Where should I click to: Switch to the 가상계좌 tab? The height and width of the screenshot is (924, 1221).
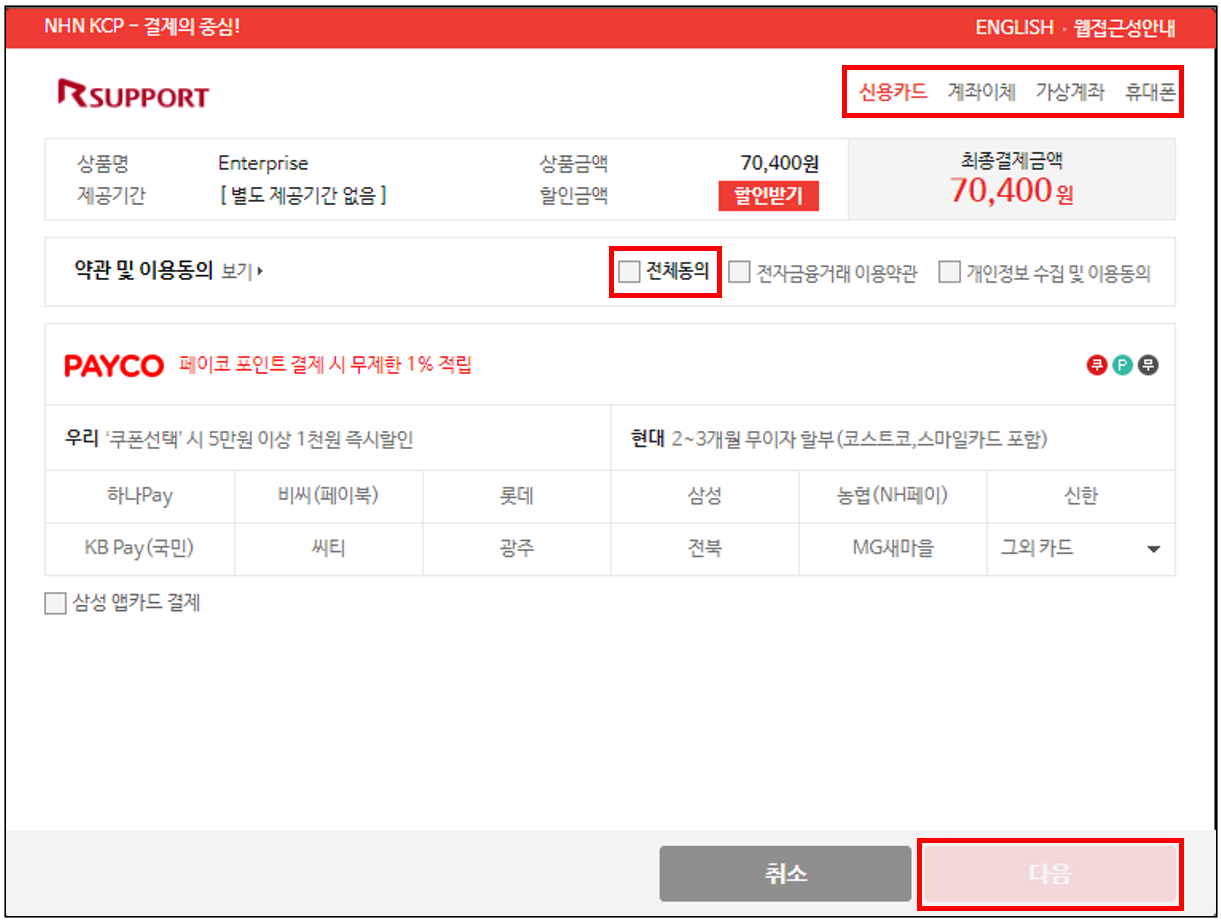1070,92
